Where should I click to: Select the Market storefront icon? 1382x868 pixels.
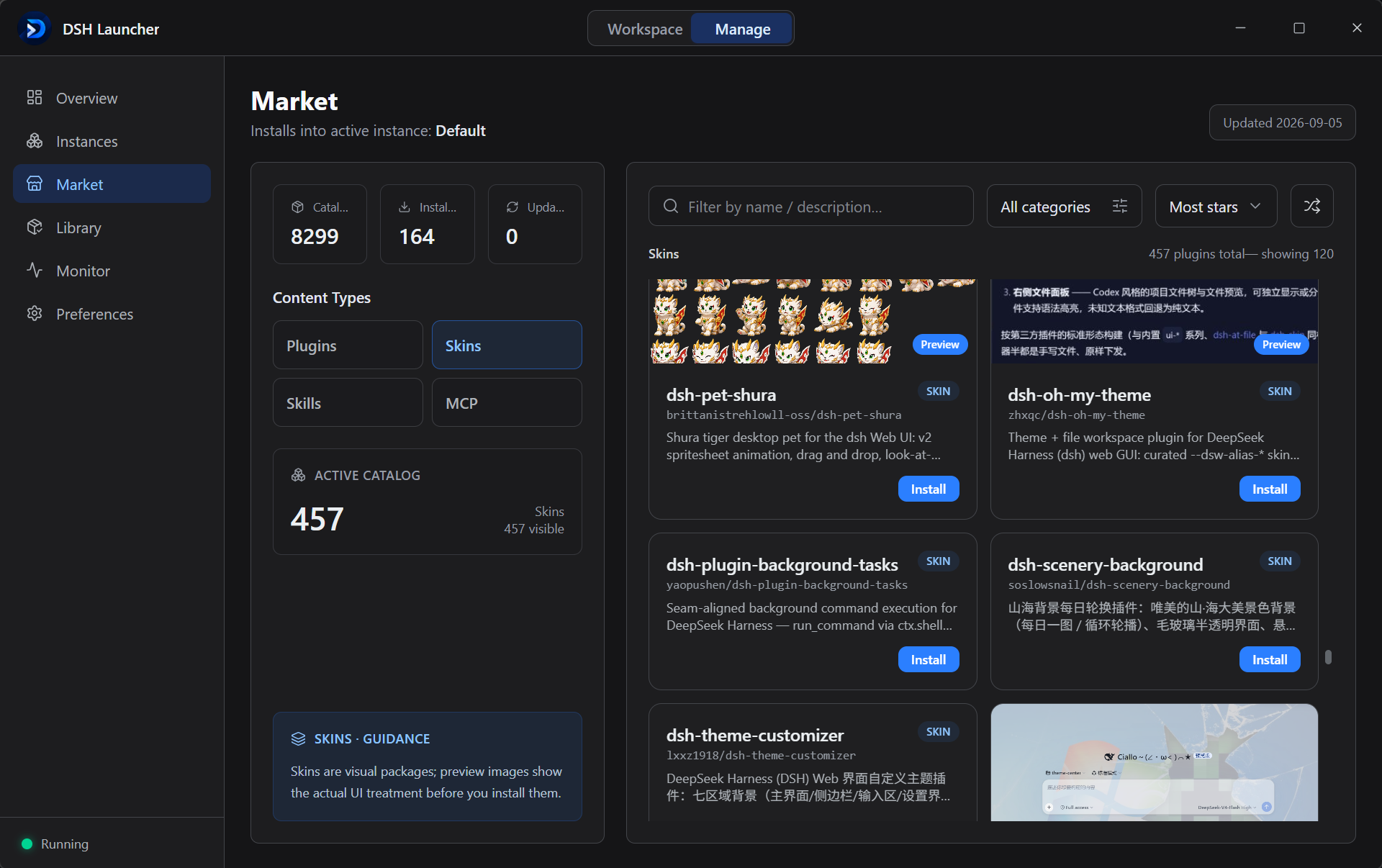[35, 184]
